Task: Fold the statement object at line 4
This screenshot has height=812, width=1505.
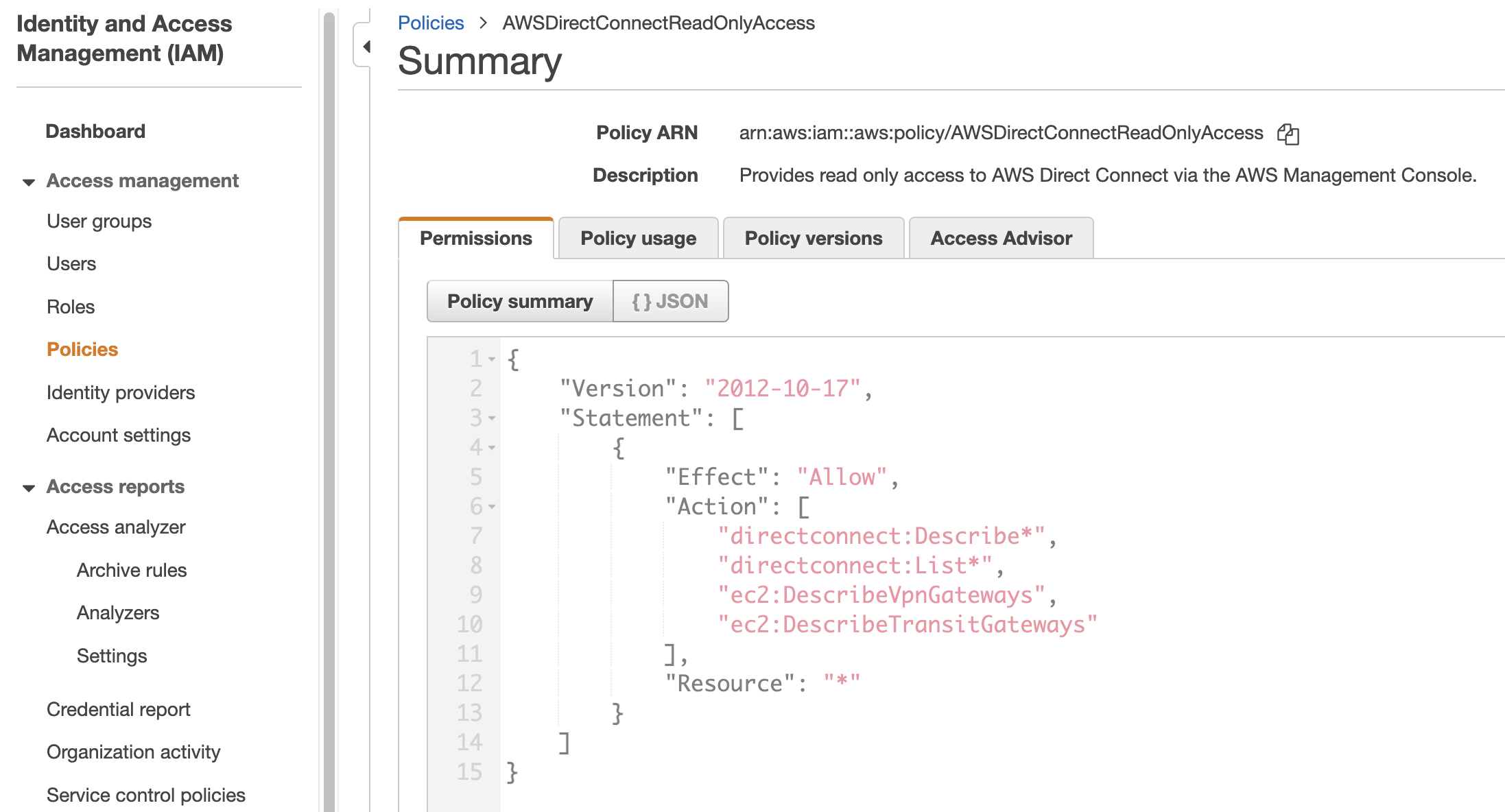Action: [x=492, y=447]
